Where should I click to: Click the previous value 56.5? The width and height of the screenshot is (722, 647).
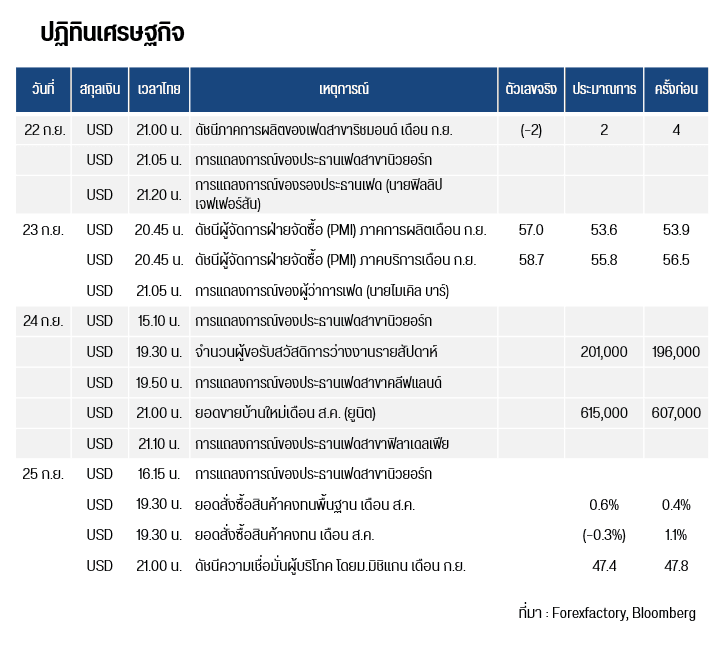[x=676, y=260]
